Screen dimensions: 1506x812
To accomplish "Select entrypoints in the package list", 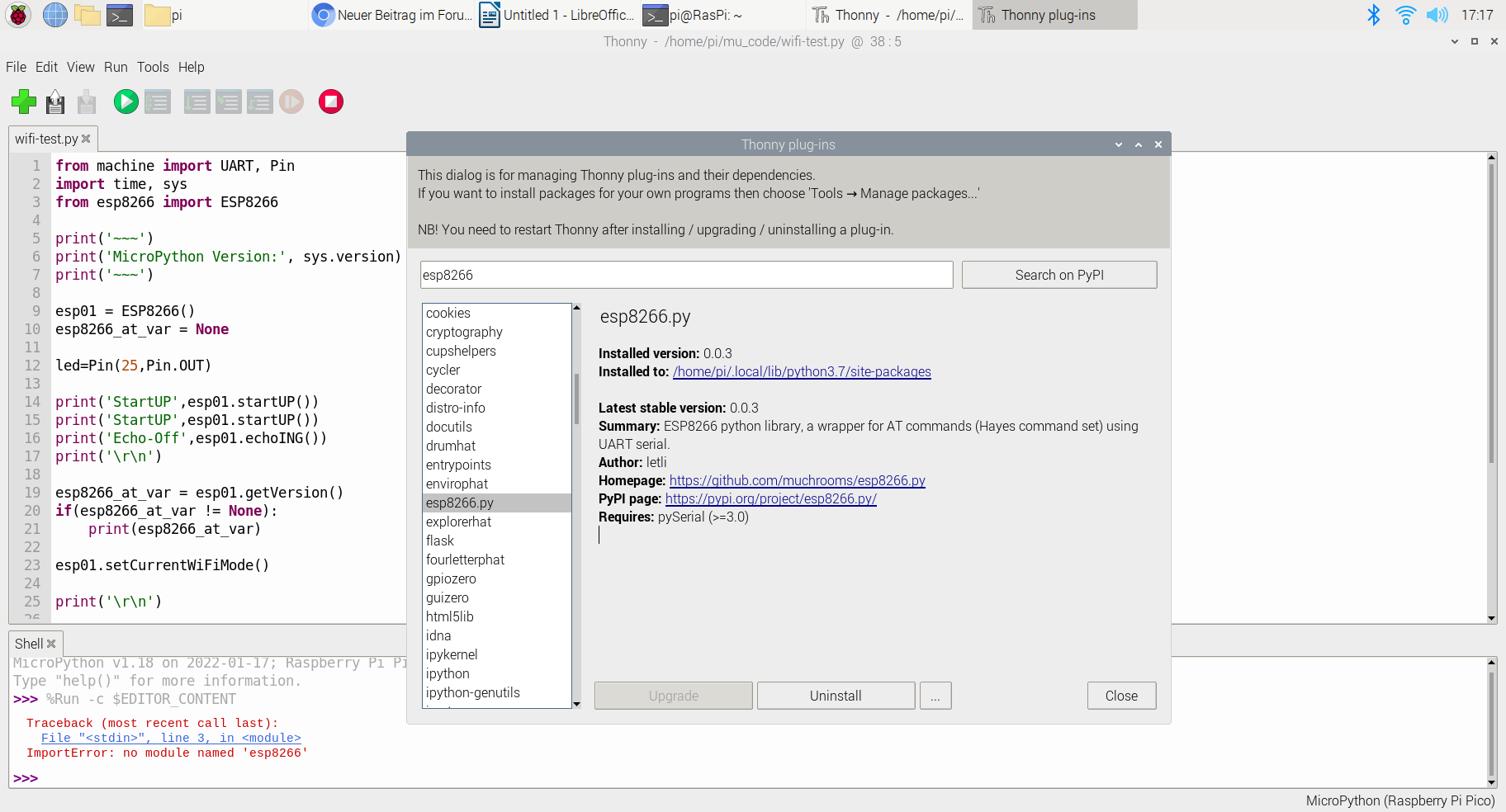I will 496,465.
